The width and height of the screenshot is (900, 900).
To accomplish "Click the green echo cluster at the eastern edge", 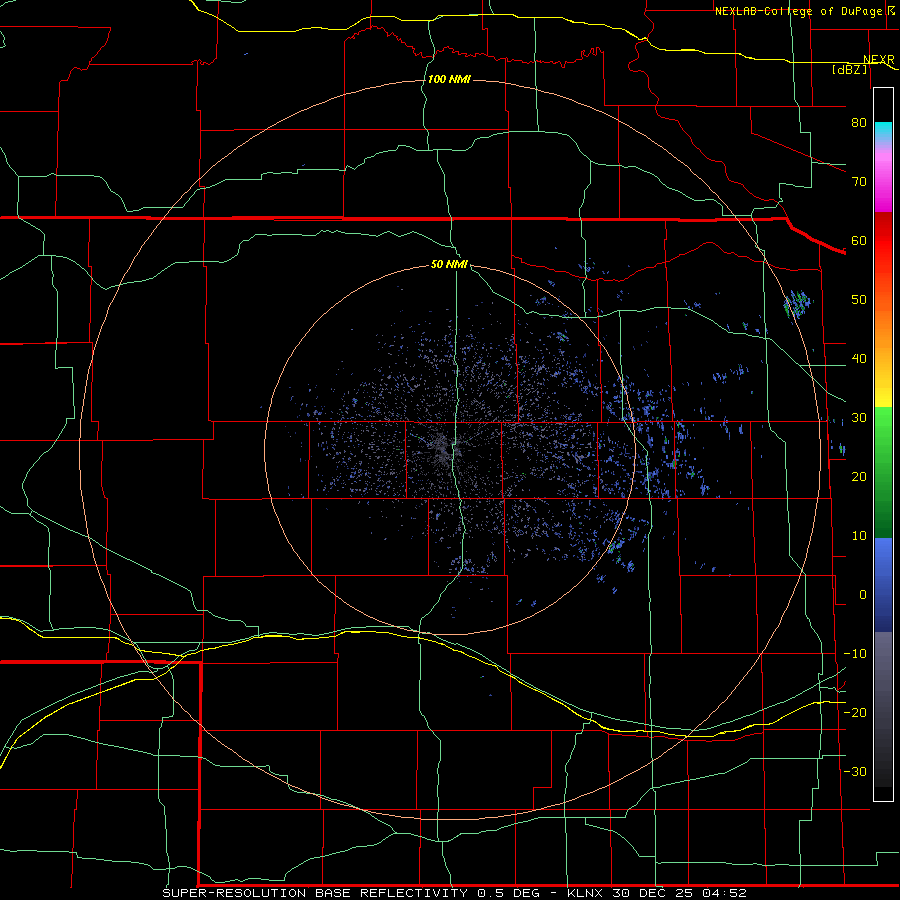I will tap(798, 304).
